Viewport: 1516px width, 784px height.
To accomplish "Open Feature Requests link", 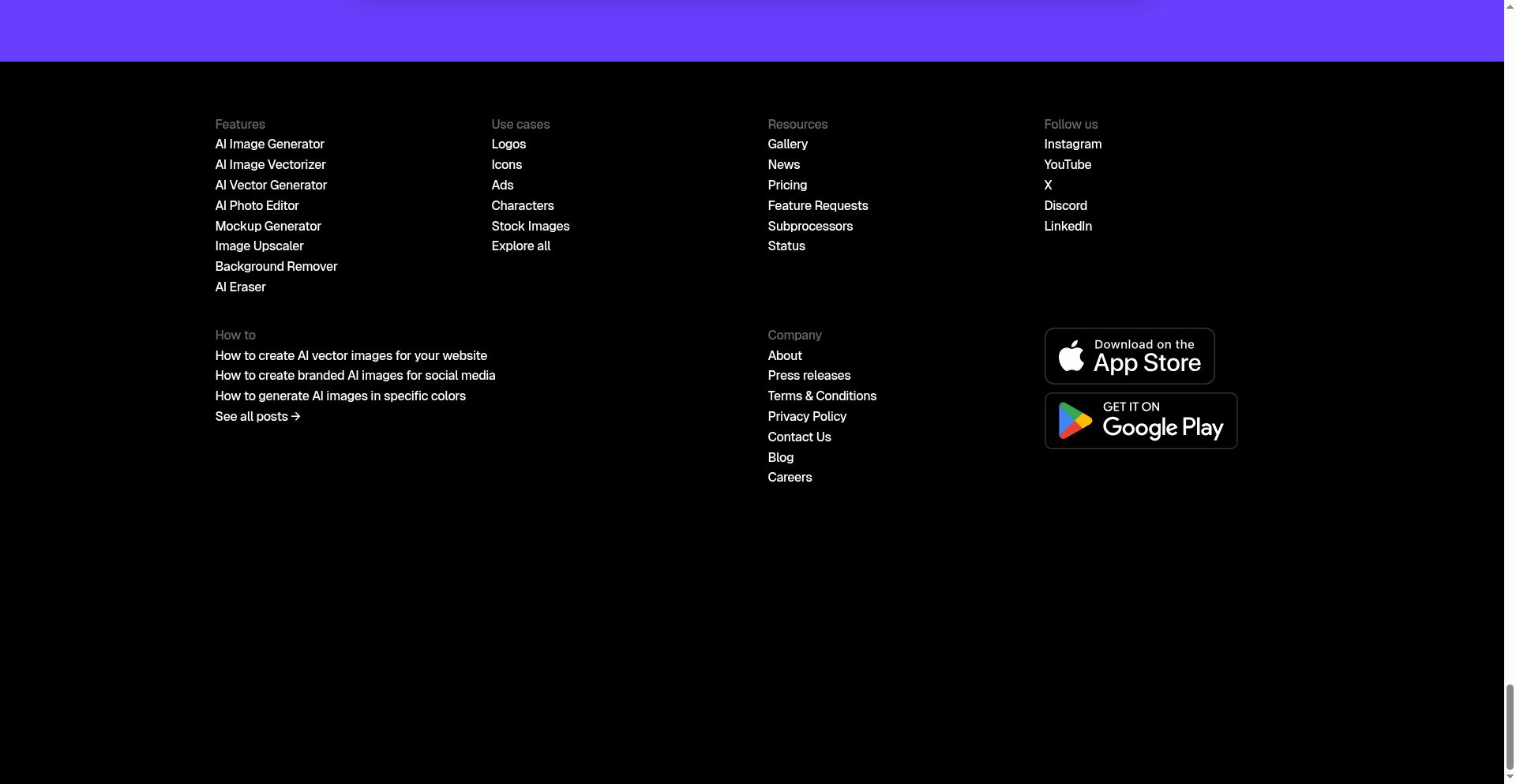I will tap(817, 206).
